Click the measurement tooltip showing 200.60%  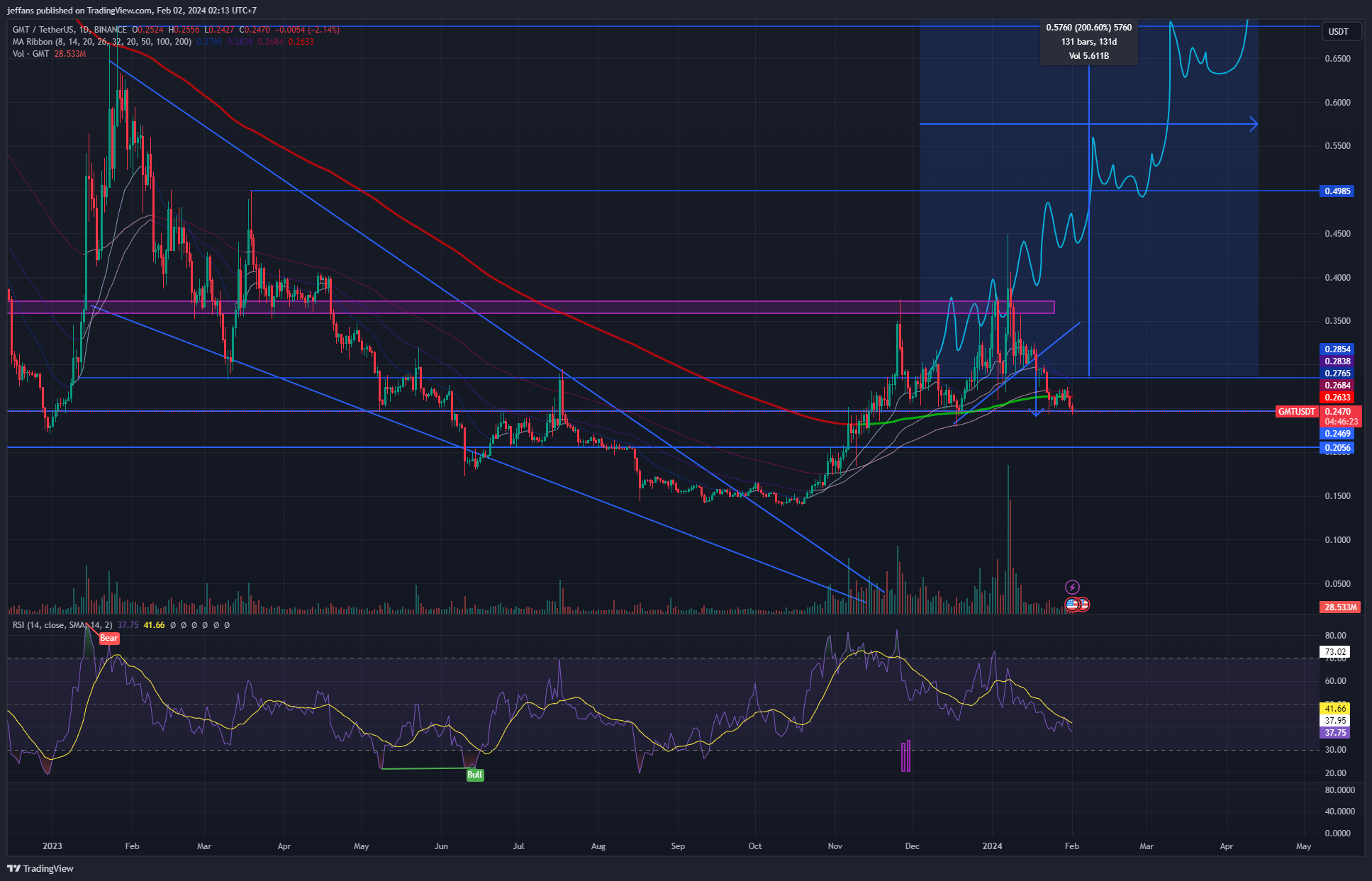point(1089,42)
